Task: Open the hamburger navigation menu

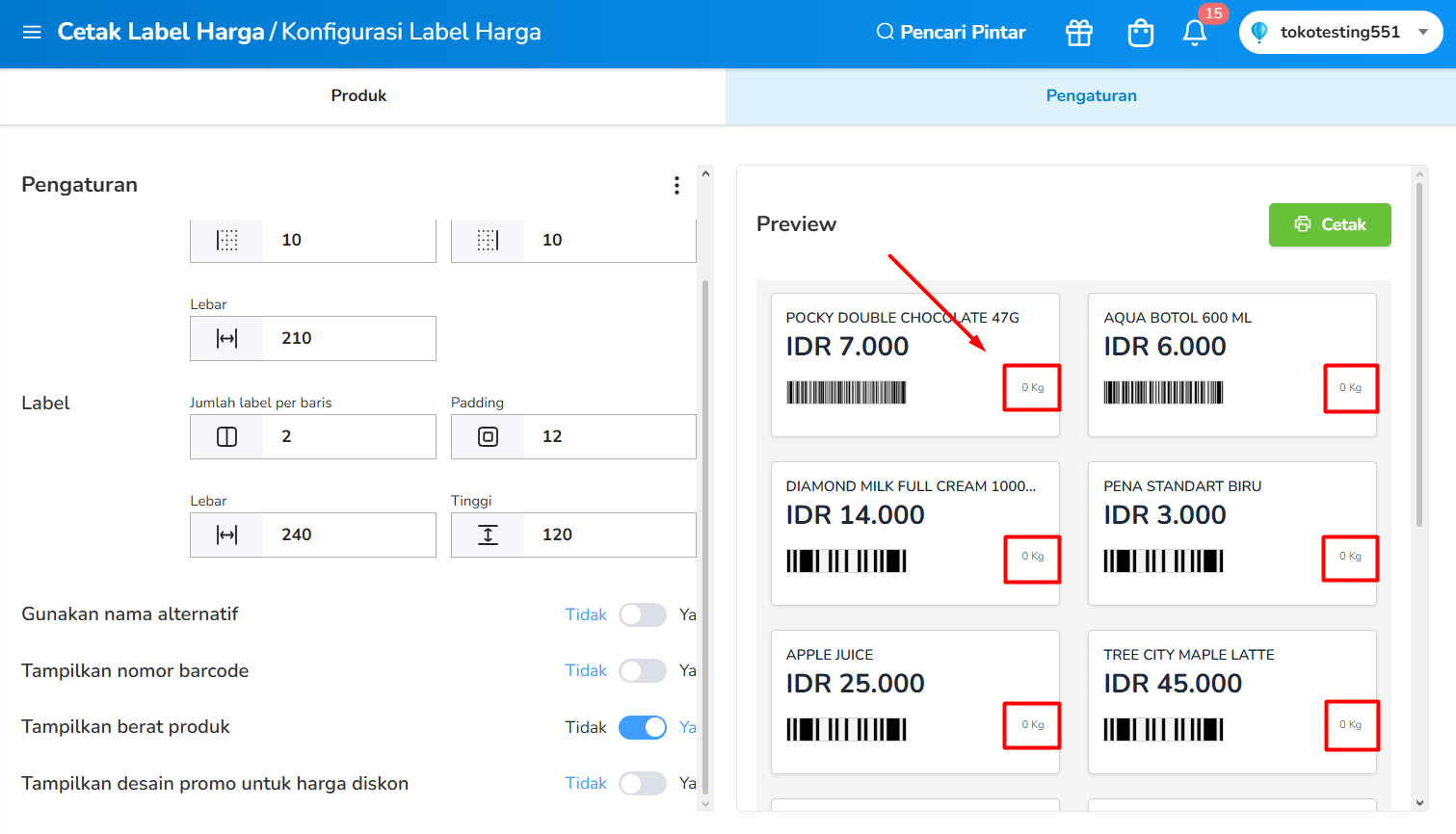Action: pyautogui.click(x=32, y=32)
